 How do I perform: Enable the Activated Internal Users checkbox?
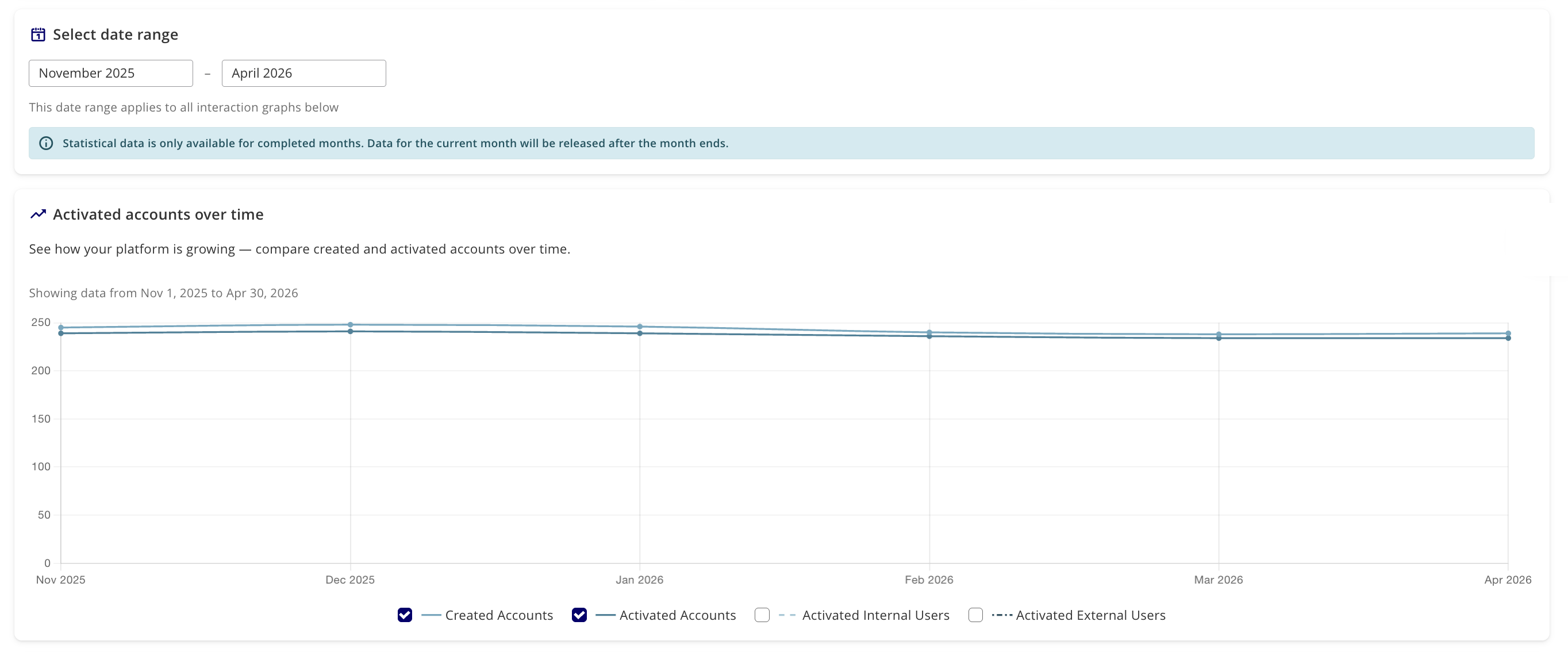pyautogui.click(x=762, y=615)
